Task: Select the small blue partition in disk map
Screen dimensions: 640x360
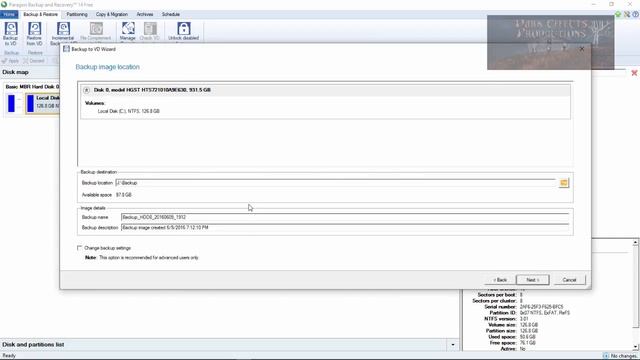Action: coord(11,103)
